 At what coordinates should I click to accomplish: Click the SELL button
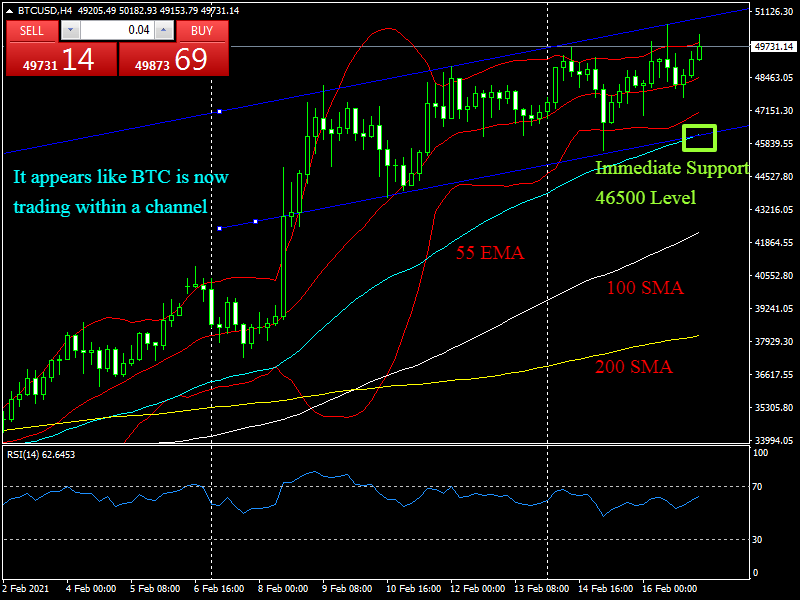[x=32, y=31]
